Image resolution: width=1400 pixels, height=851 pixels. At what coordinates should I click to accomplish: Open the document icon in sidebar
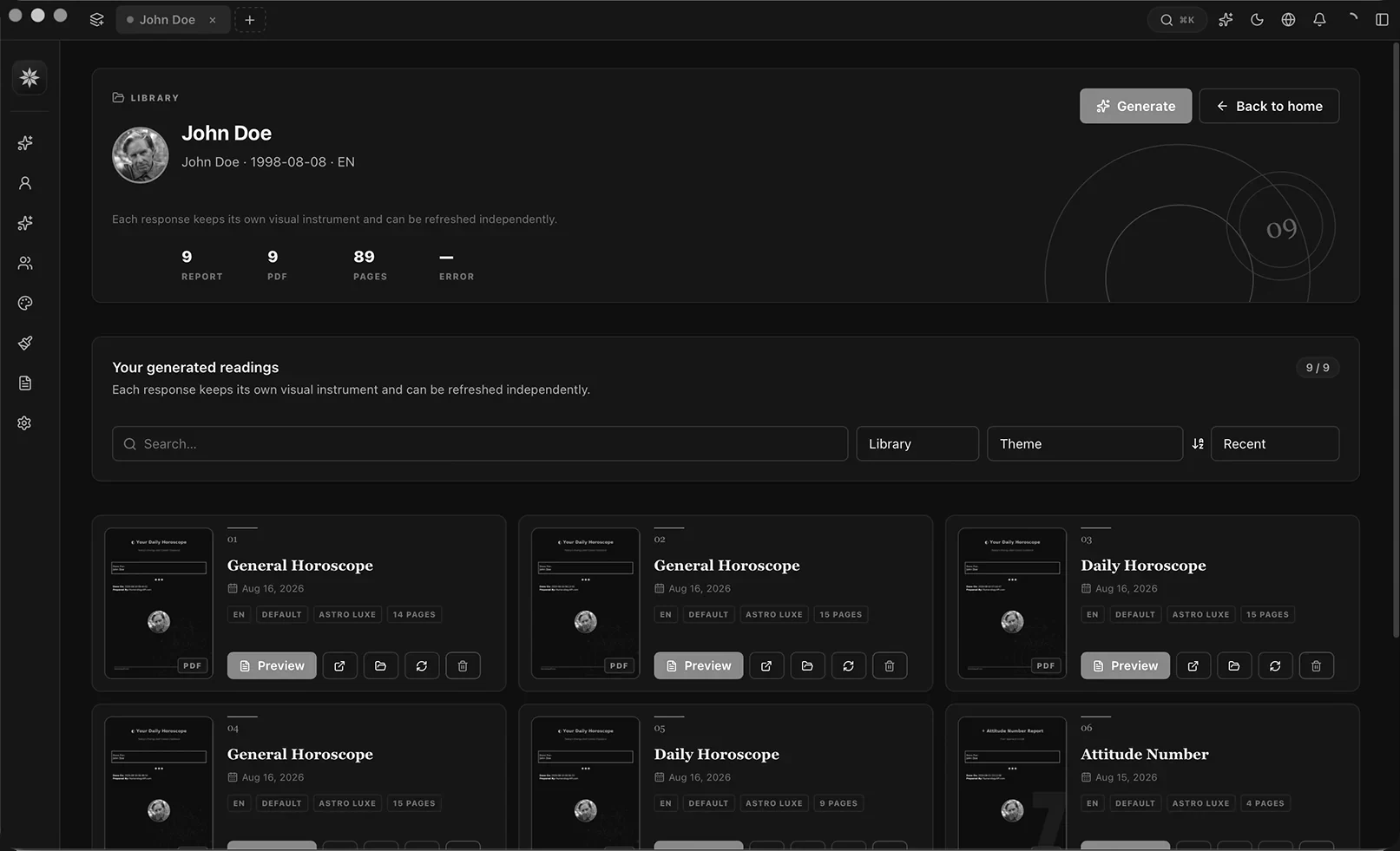pos(25,383)
